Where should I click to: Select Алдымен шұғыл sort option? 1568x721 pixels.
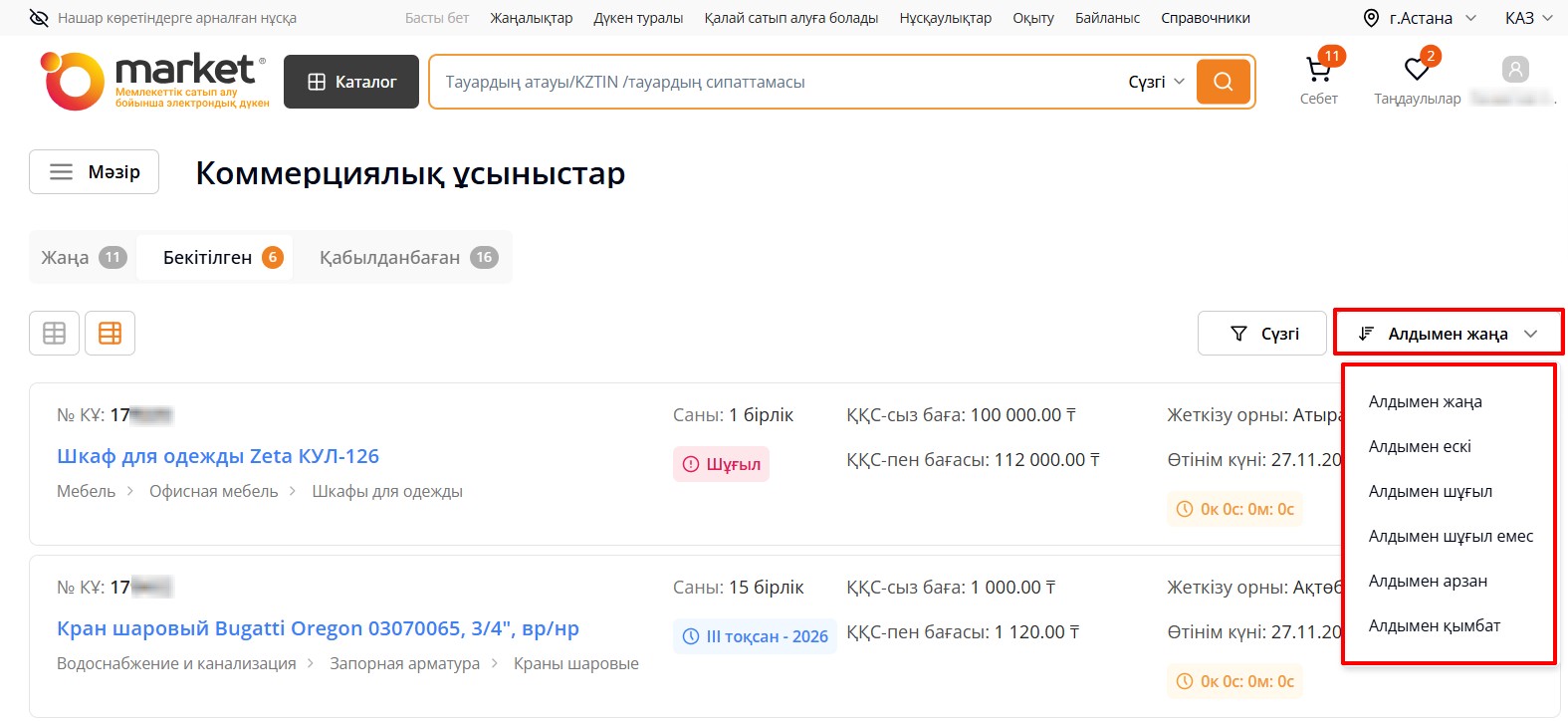pyautogui.click(x=1430, y=492)
